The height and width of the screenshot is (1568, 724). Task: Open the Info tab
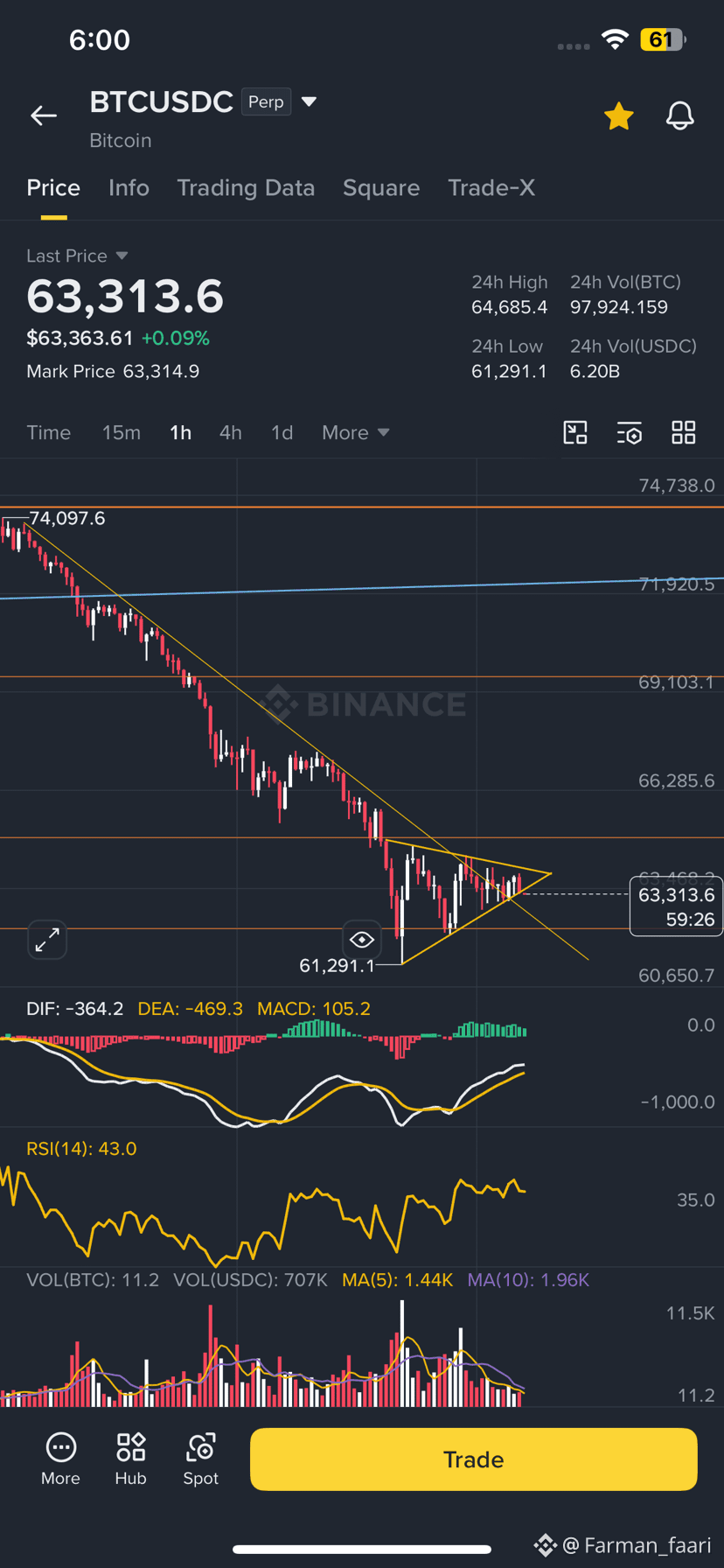point(129,188)
